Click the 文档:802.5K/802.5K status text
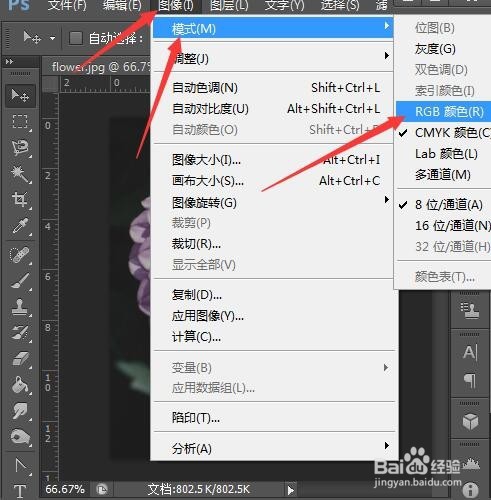This screenshot has height=500, width=491. [x=199, y=489]
